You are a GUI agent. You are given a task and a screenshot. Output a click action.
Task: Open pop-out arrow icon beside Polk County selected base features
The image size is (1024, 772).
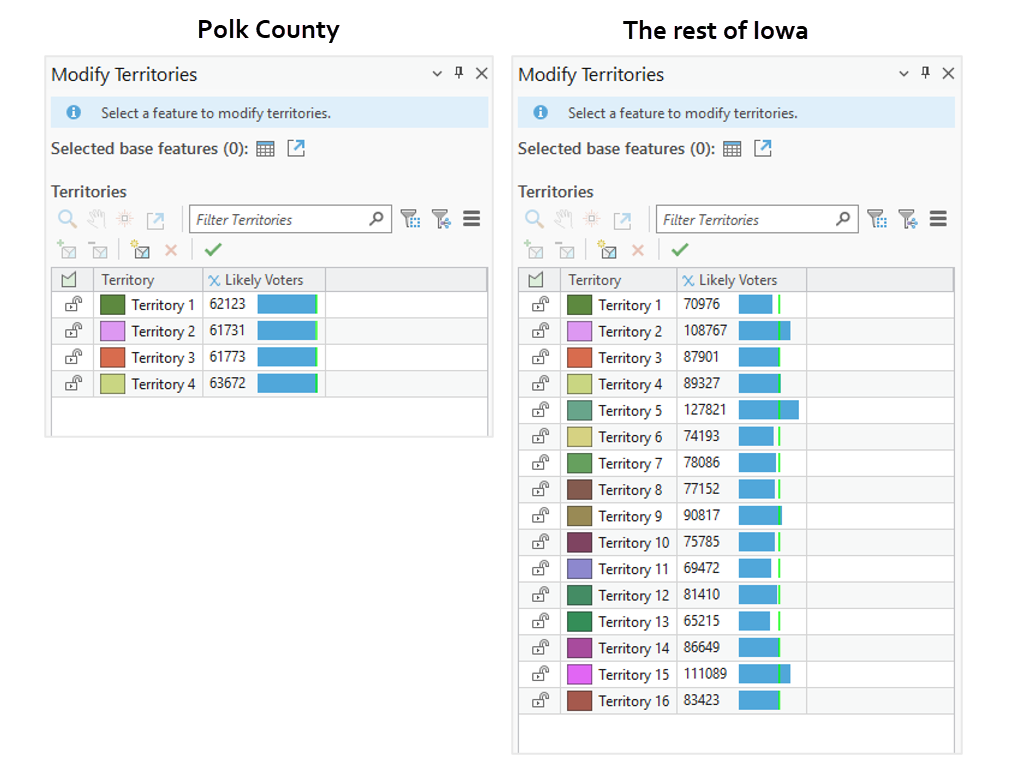pyautogui.click(x=296, y=148)
